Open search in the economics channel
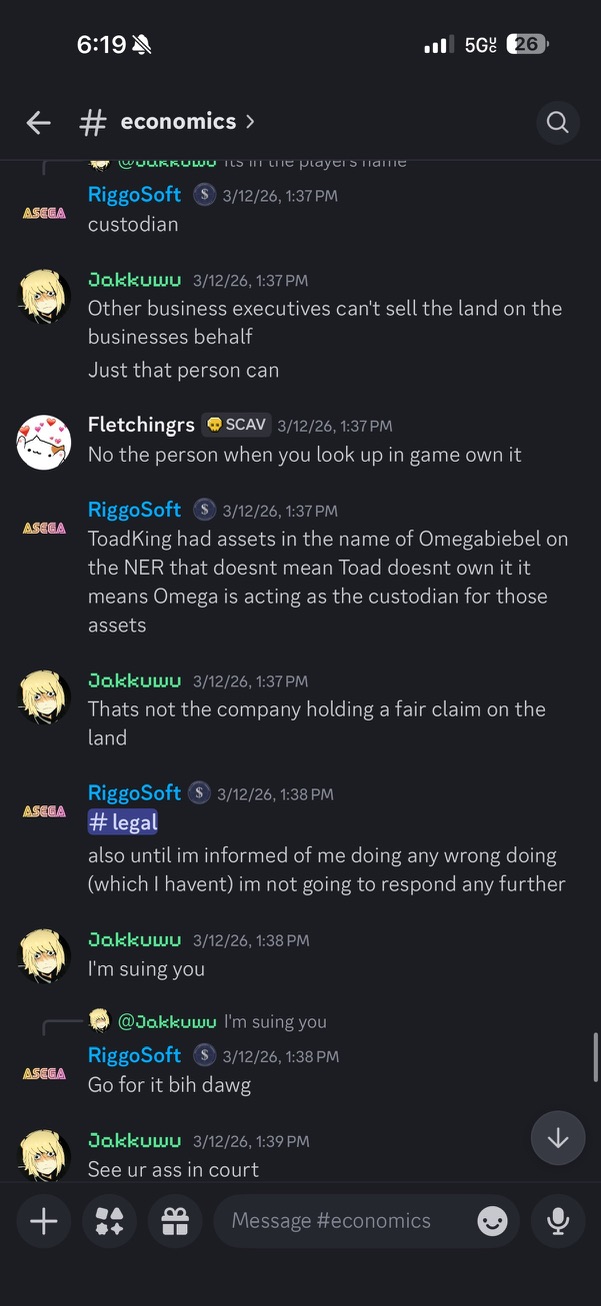601x1306 pixels. 557,122
